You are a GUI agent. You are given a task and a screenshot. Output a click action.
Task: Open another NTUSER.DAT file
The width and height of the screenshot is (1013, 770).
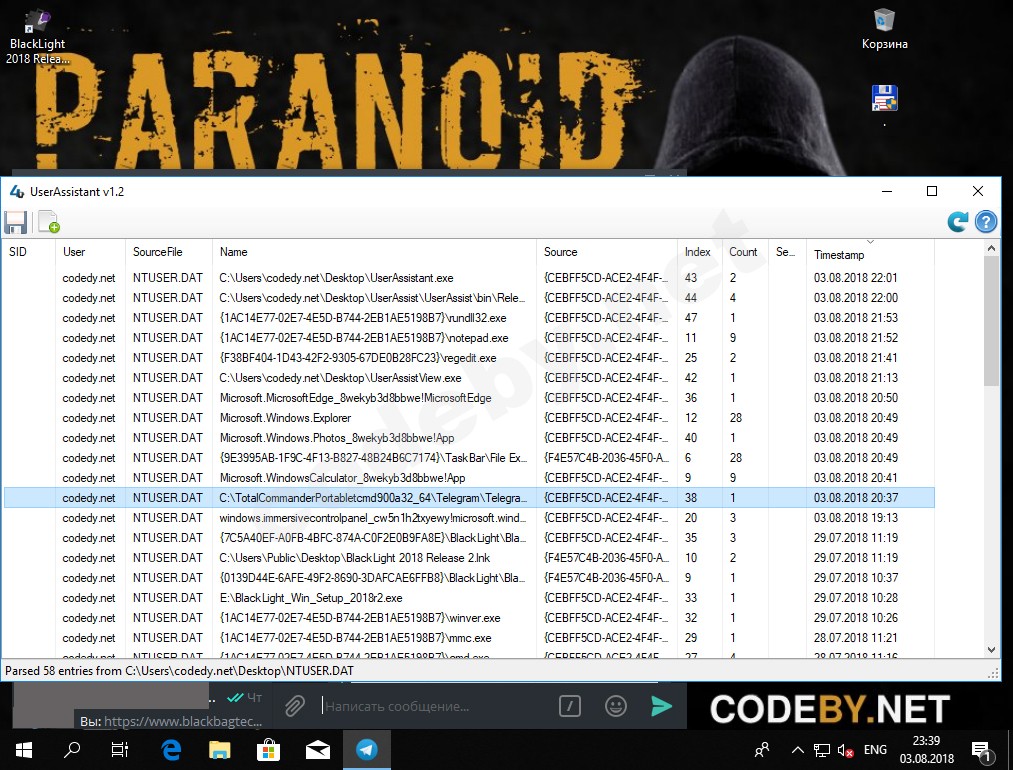coord(47,222)
